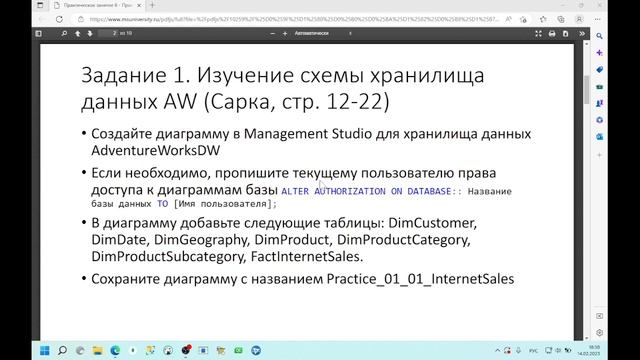Open browser settings and more menu

[598, 19]
